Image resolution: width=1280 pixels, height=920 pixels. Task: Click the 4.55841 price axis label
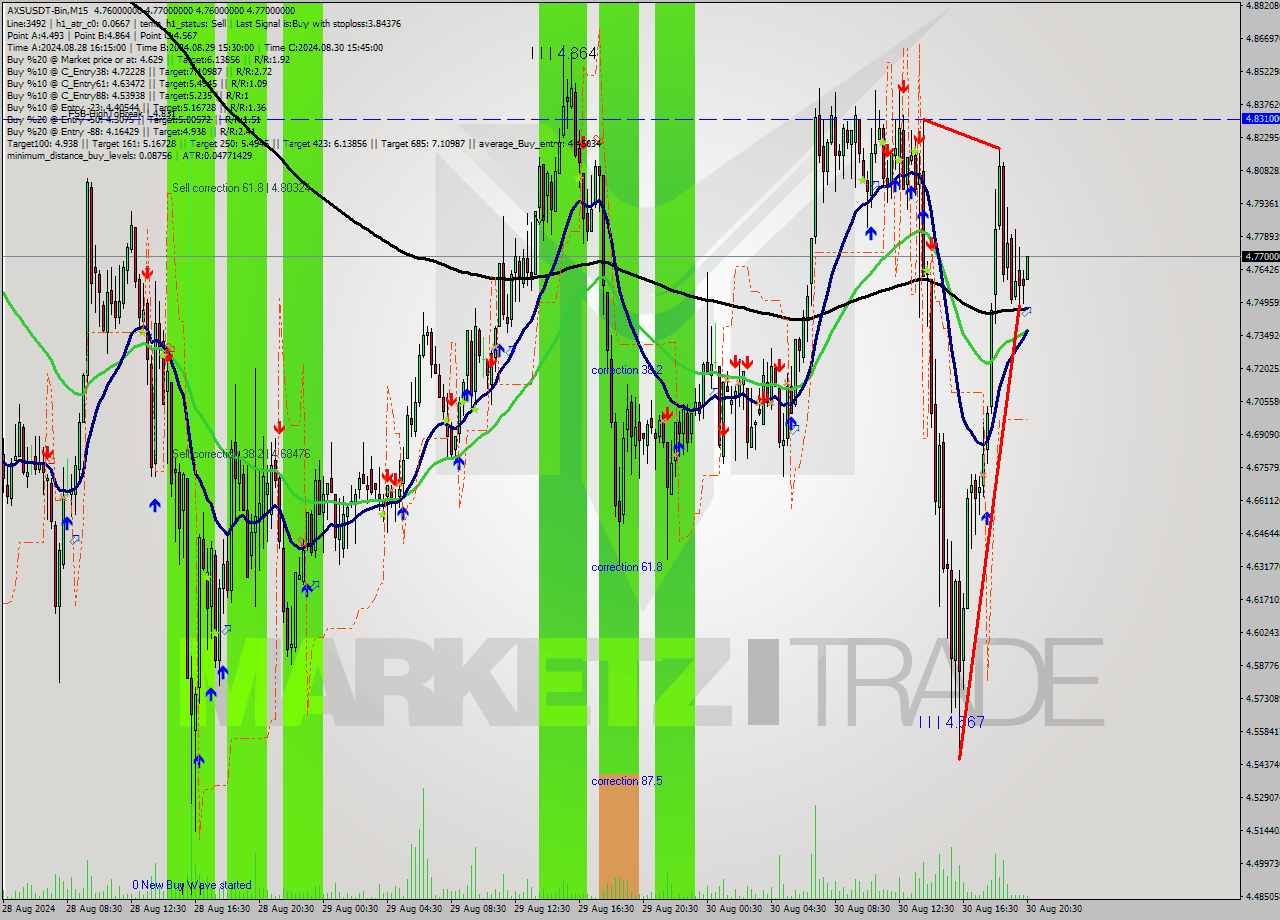(1262, 731)
